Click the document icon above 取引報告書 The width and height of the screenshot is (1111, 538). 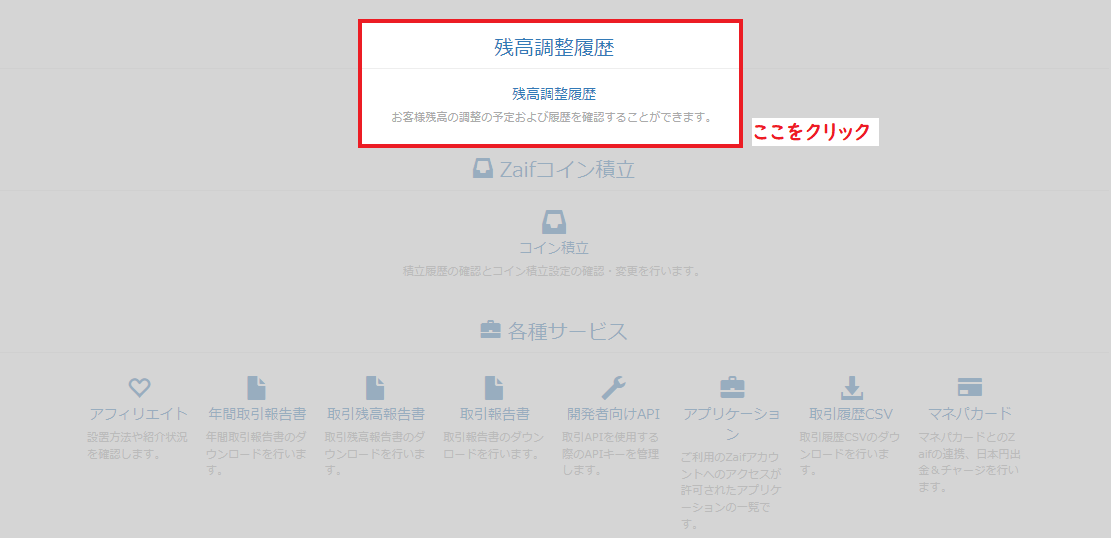494,388
